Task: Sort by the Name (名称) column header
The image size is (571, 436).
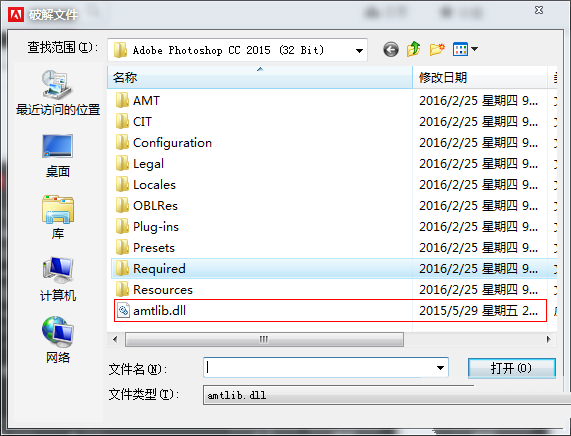Action: pyautogui.click(x=260, y=77)
